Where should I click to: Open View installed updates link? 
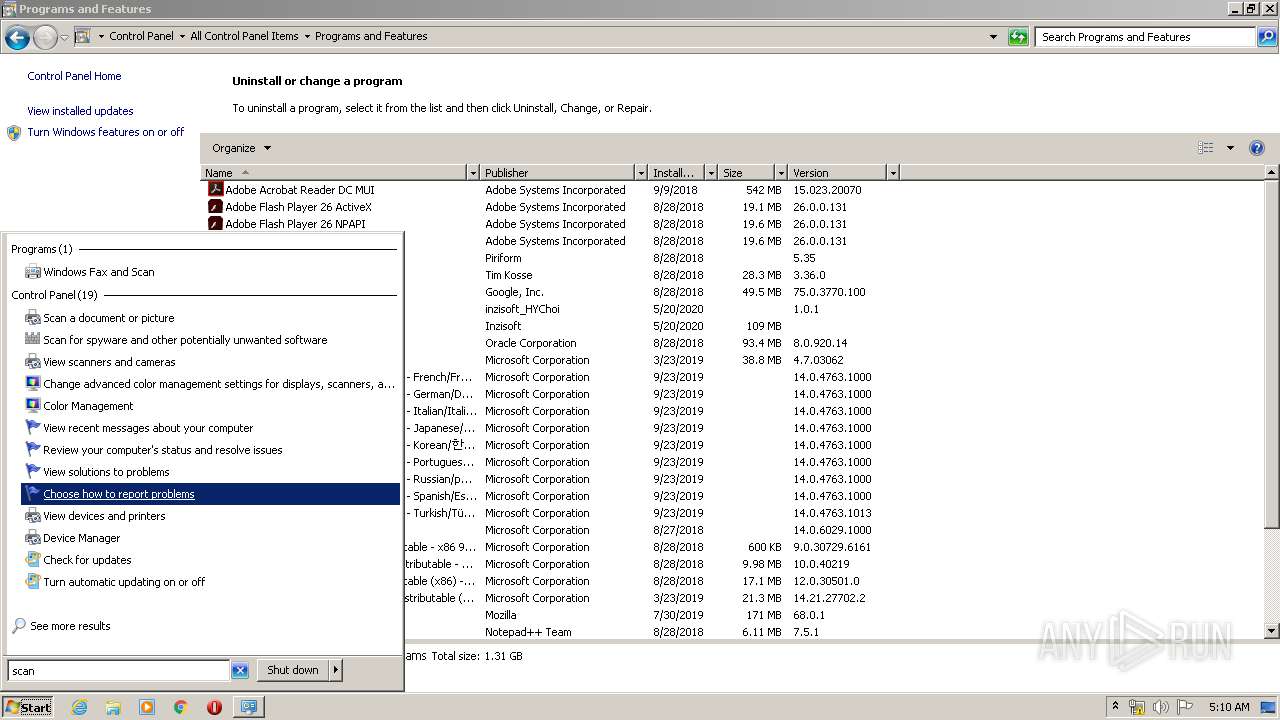80,111
